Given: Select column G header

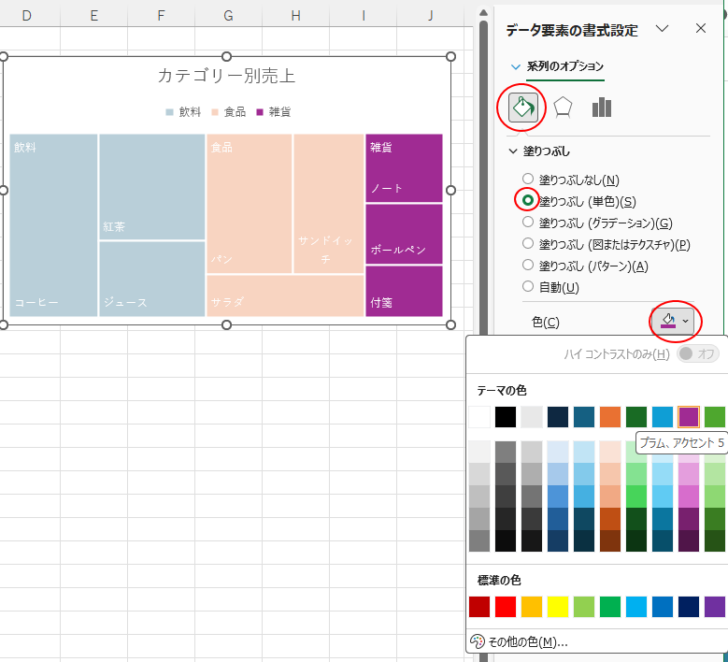Looking at the screenshot, I should click(228, 15).
